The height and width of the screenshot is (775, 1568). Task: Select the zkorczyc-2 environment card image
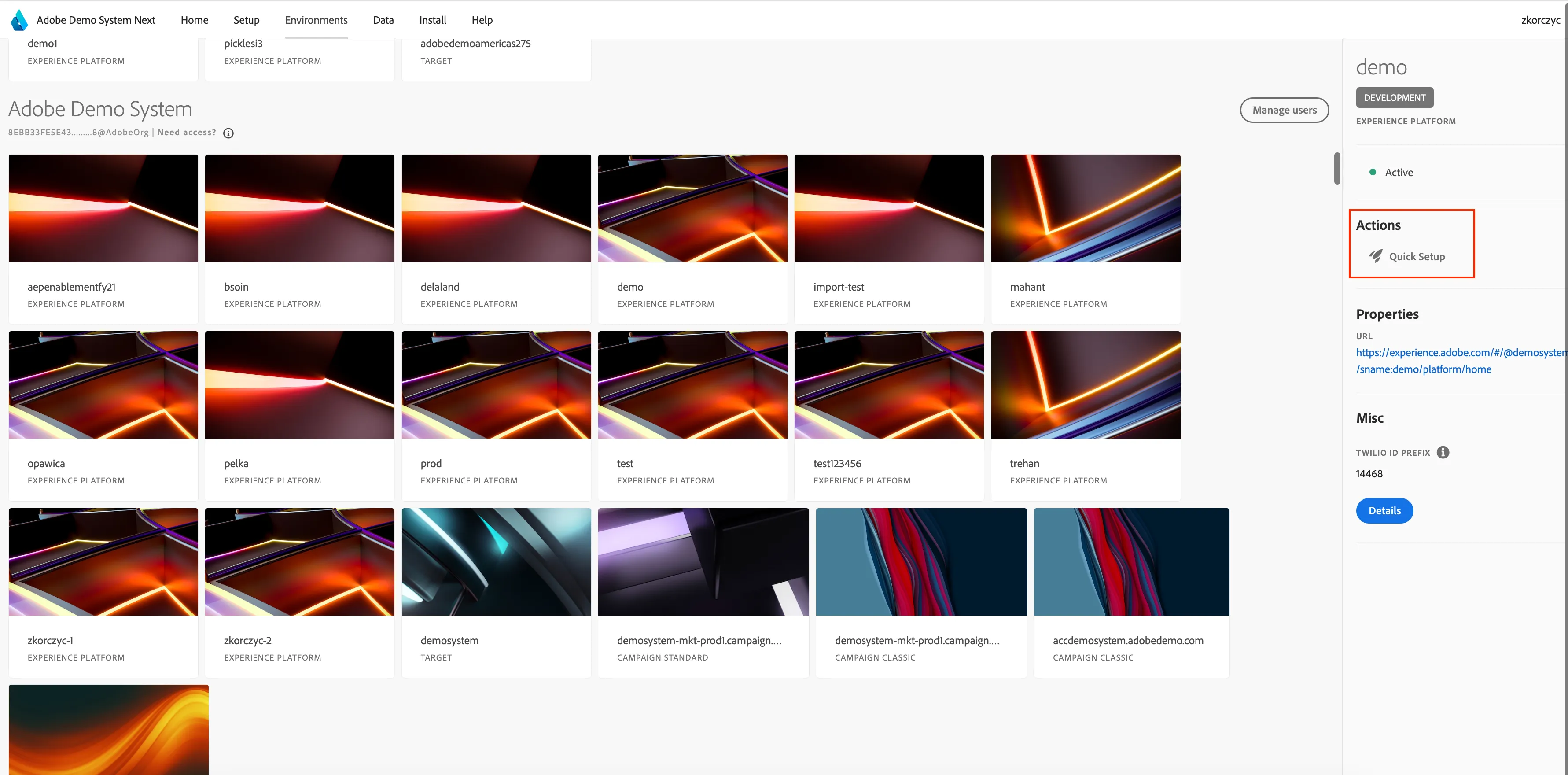point(299,562)
